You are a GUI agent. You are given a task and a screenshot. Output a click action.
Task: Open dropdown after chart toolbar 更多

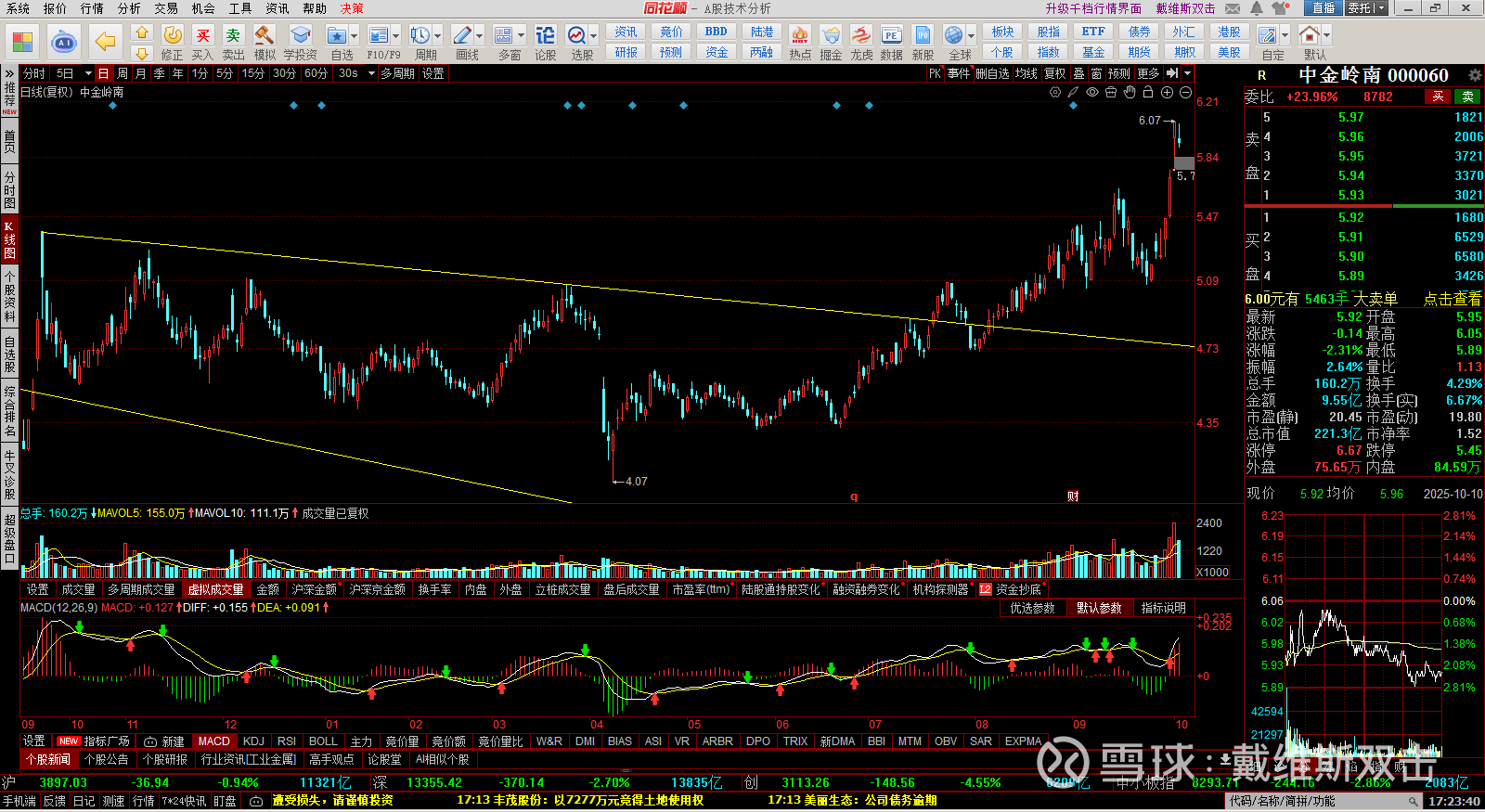coord(1188,73)
